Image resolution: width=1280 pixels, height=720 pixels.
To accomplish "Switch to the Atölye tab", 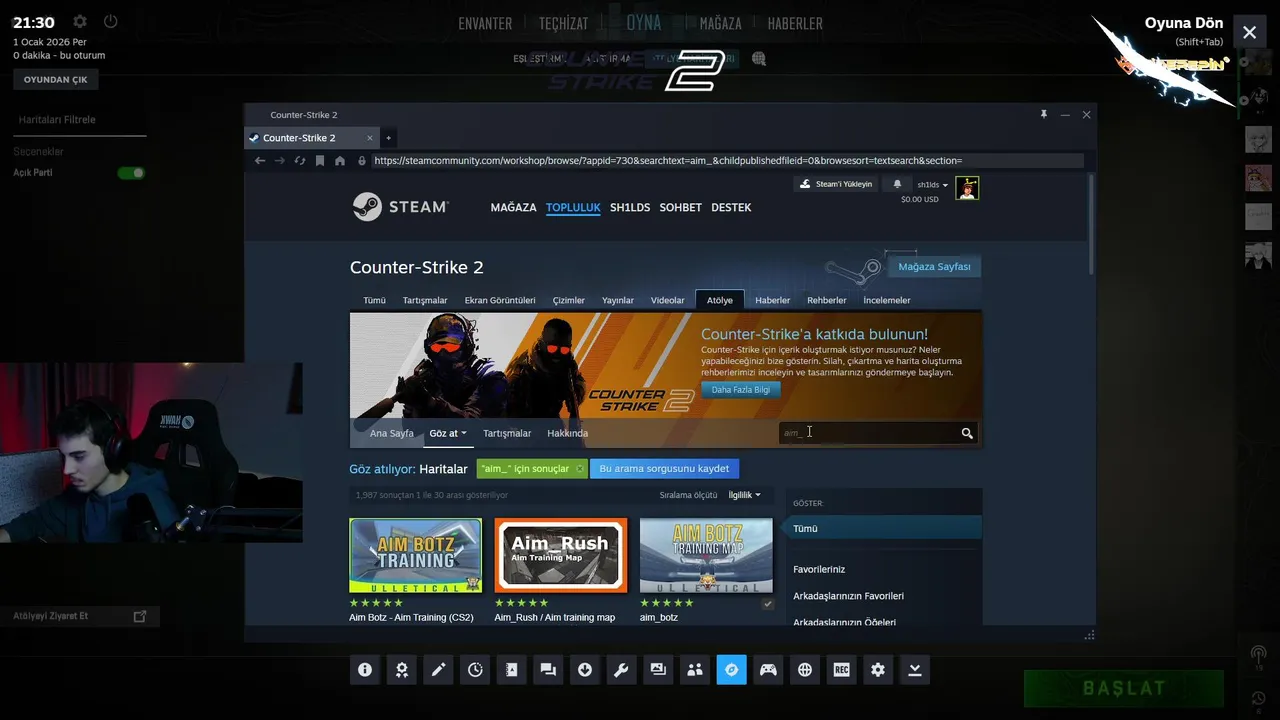I will pyautogui.click(x=720, y=300).
